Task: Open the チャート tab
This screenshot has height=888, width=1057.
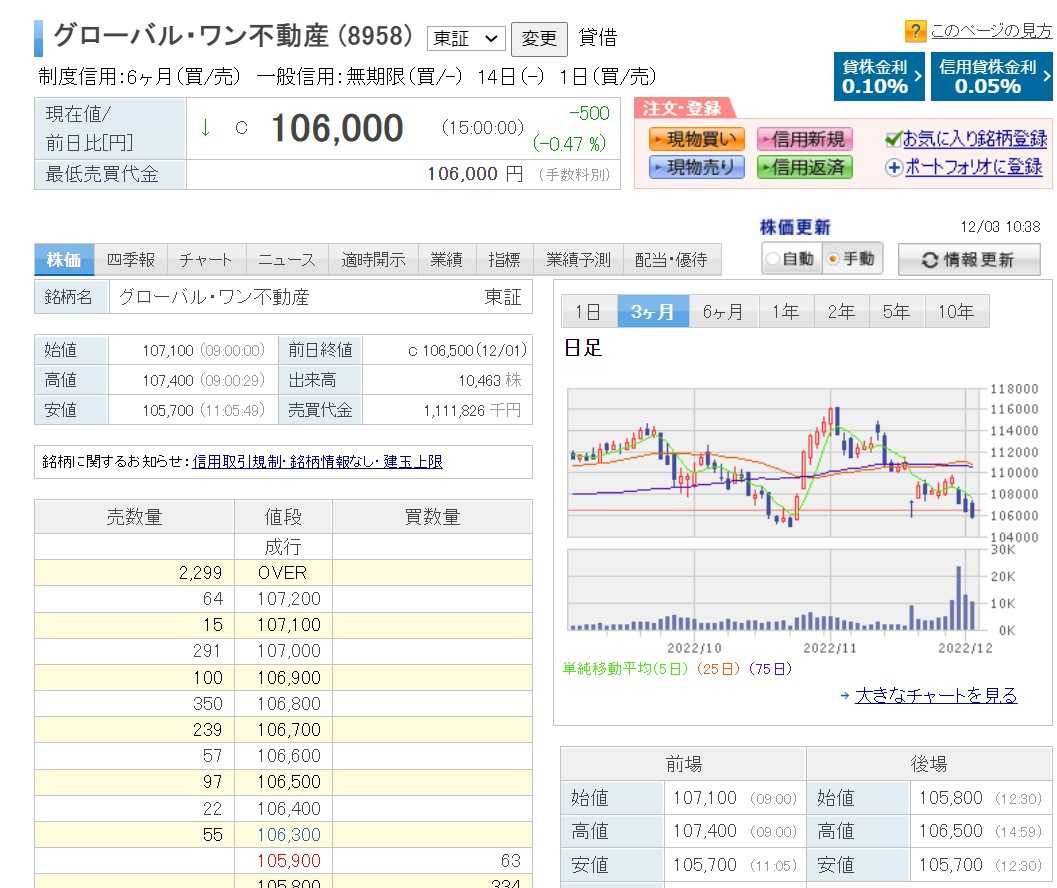Action: [x=206, y=260]
